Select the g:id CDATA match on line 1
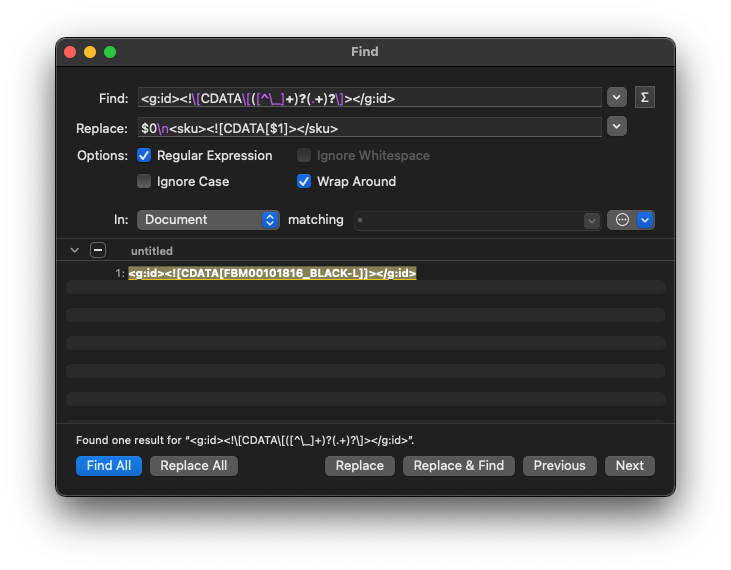This screenshot has height=570, width=731. coord(272,273)
